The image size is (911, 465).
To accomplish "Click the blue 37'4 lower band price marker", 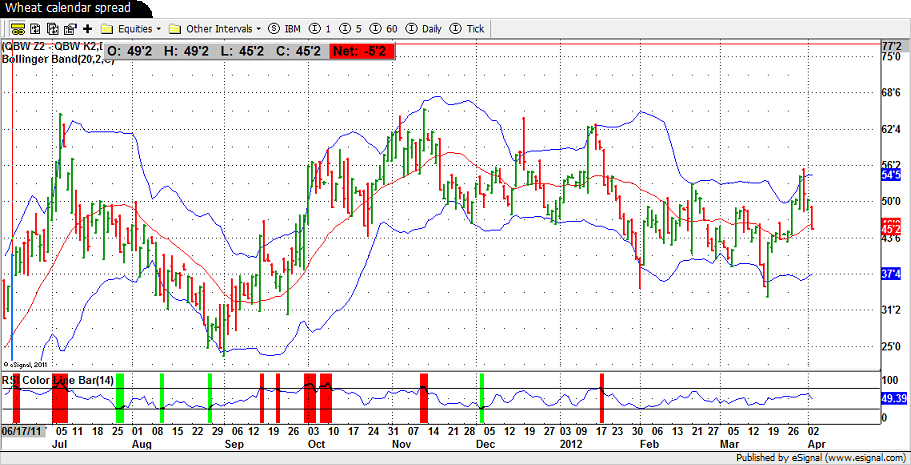I will (x=892, y=274).
